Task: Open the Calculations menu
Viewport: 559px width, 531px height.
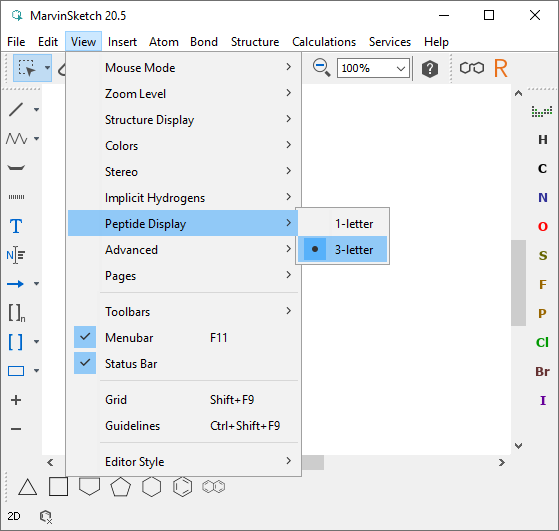Action: point(324,42)
